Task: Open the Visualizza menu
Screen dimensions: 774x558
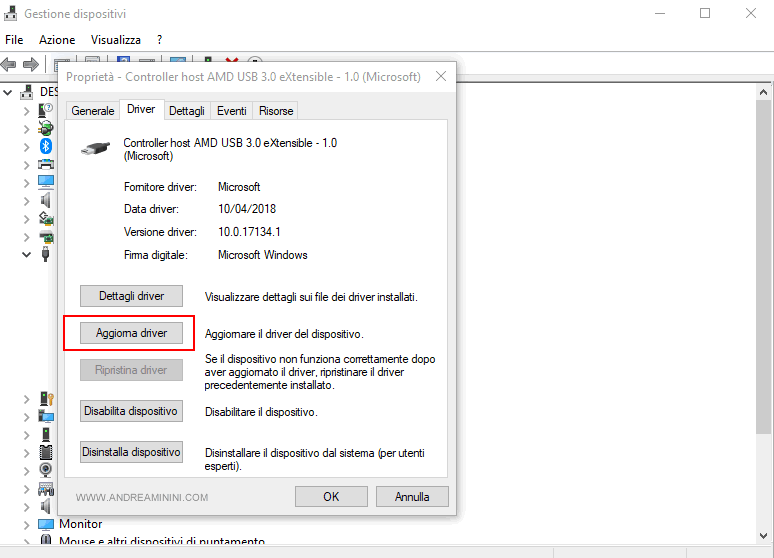Action: click(x=116, y=40)
